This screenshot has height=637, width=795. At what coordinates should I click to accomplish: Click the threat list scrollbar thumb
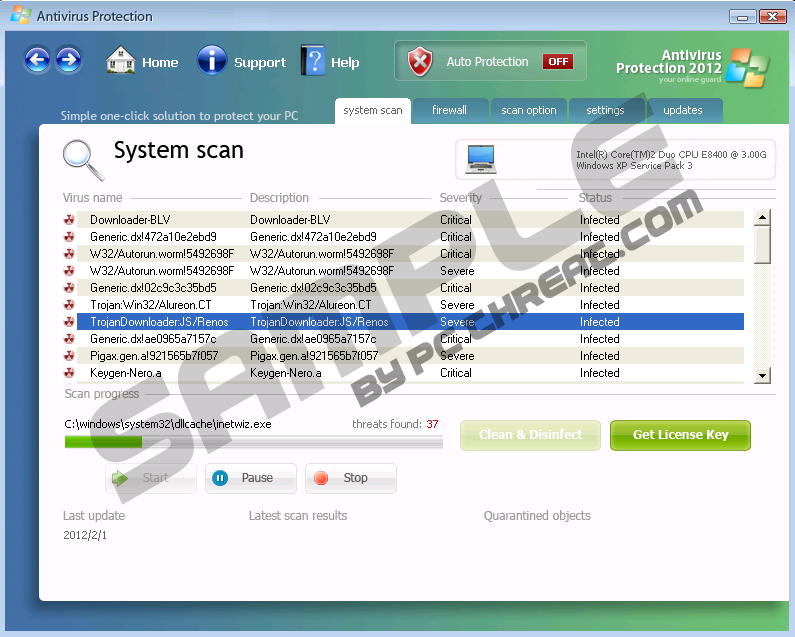point(762,245)
